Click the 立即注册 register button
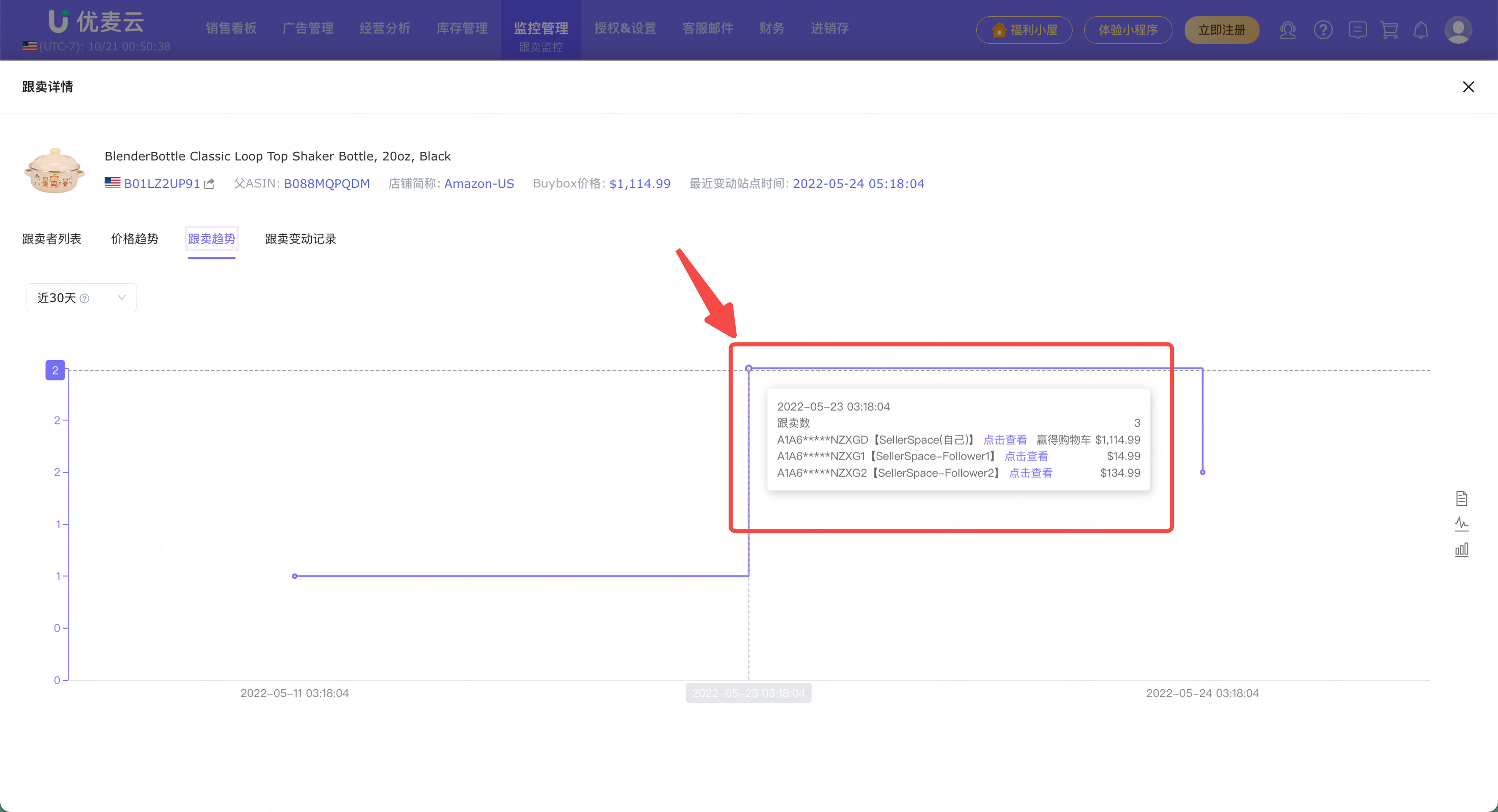The width and height of the screenshot is (1498, 812). pyautogui.click(x=1221, y=30)
